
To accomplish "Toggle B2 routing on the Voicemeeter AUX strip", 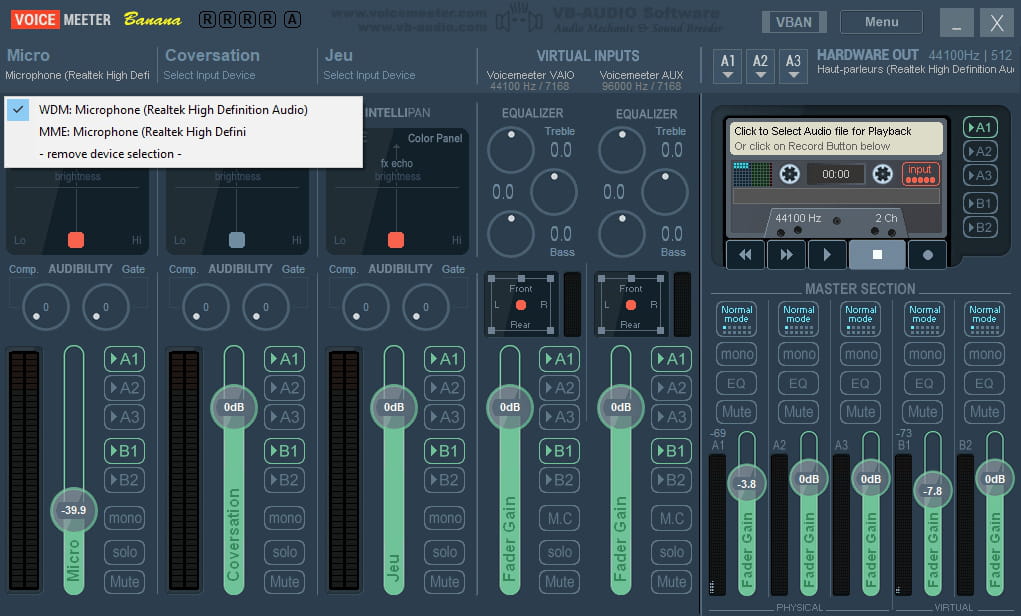I will 671,480.
